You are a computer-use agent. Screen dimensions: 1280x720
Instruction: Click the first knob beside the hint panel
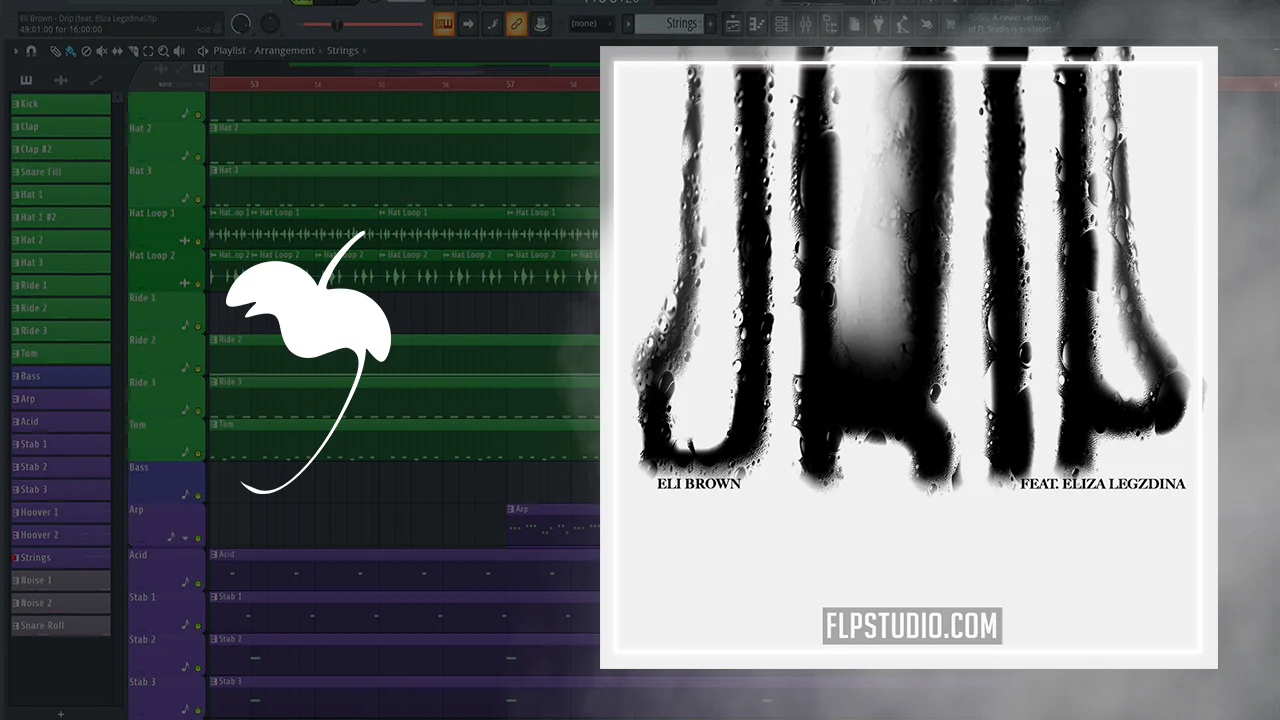click(x=241, y=24)
